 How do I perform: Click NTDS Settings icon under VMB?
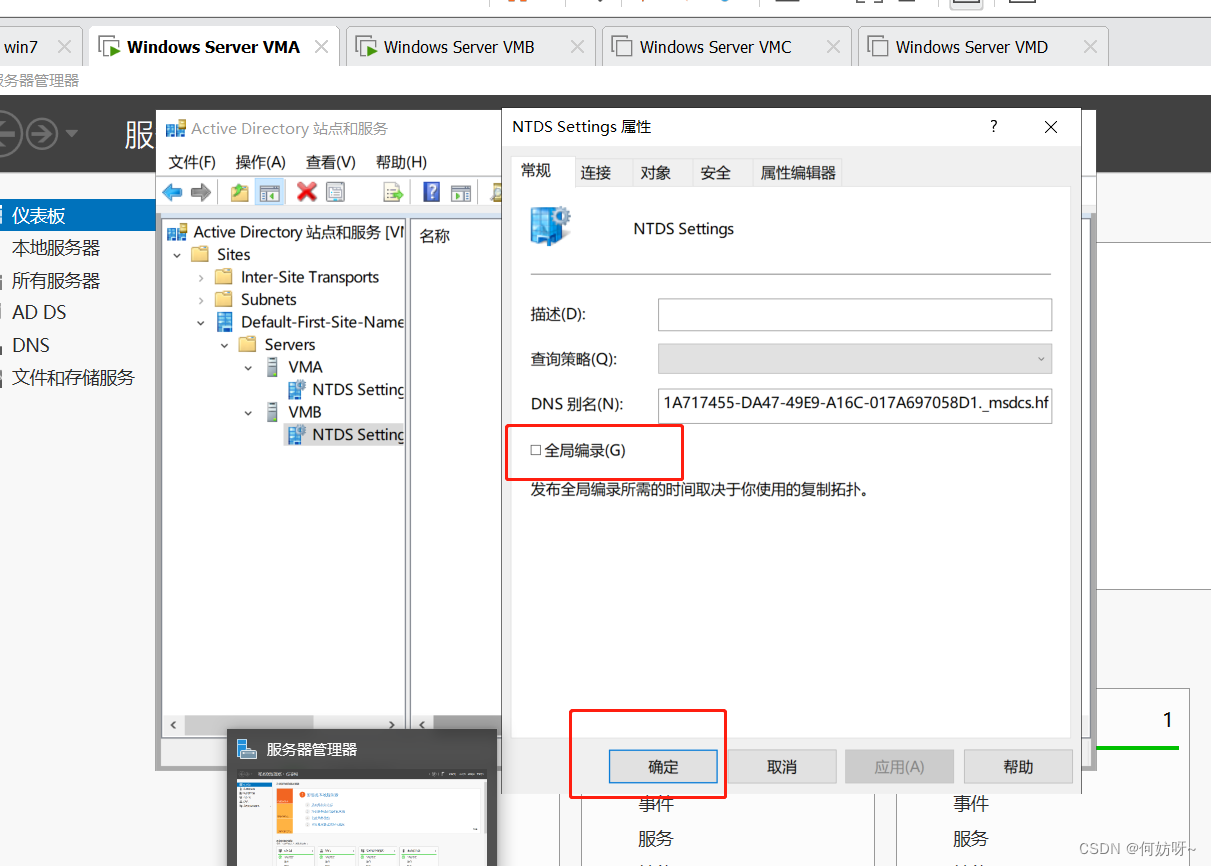click(x=297, y=434)
